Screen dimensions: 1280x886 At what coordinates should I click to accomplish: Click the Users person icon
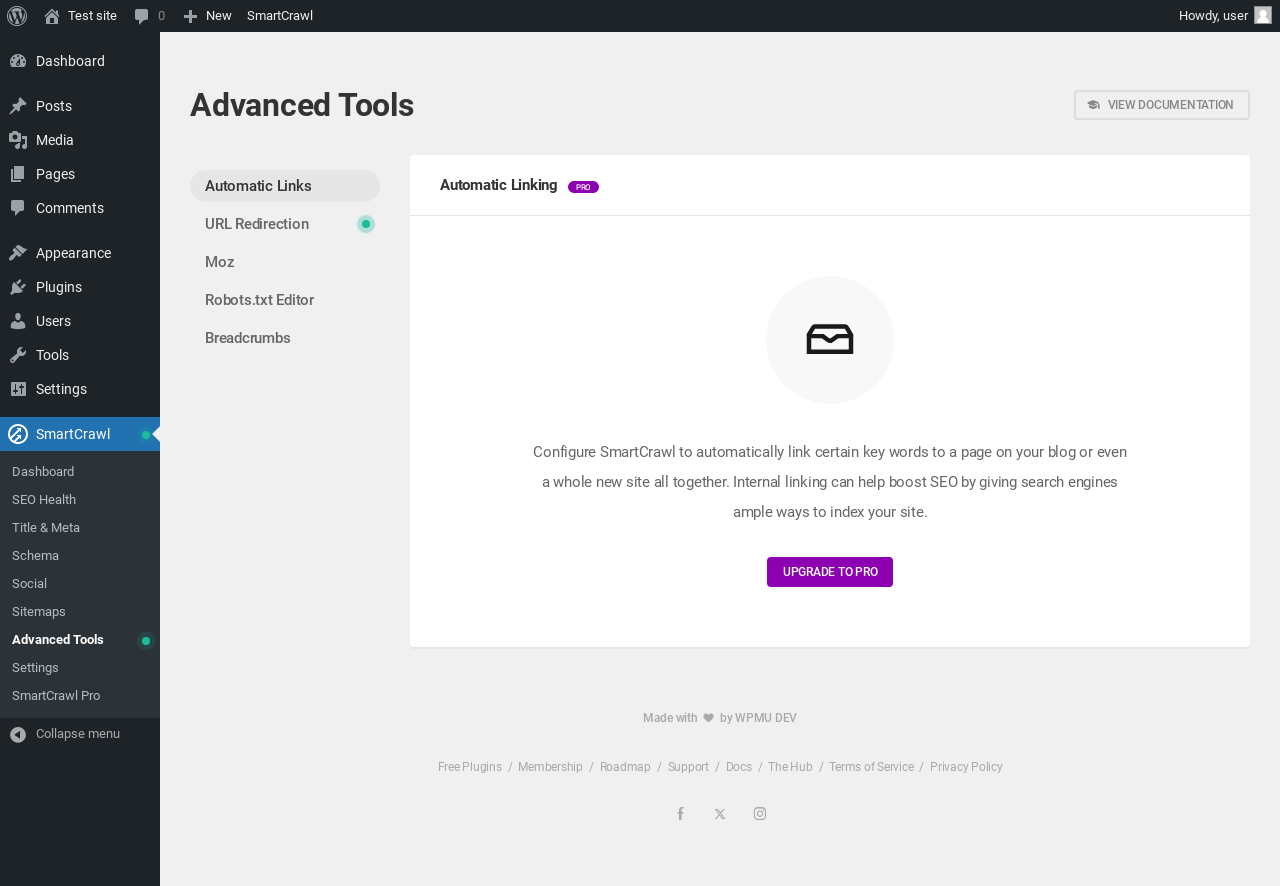[x=18, y=321]
